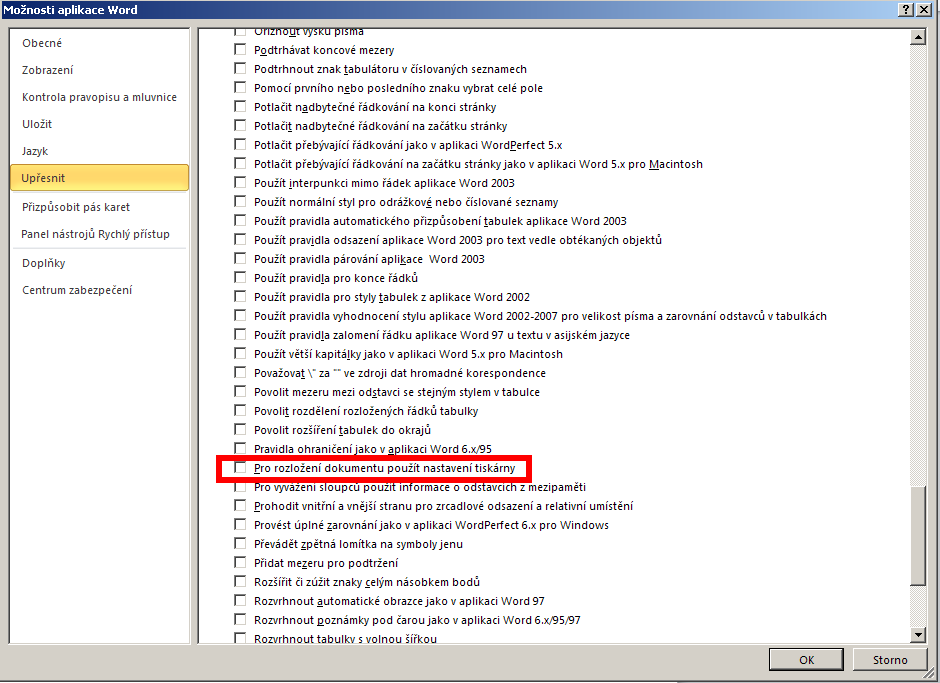The image size is (940, 683).
Task: Toggle Povolit mezeru mezi odstavci v tabulce
Action: (x=240, y=391)
